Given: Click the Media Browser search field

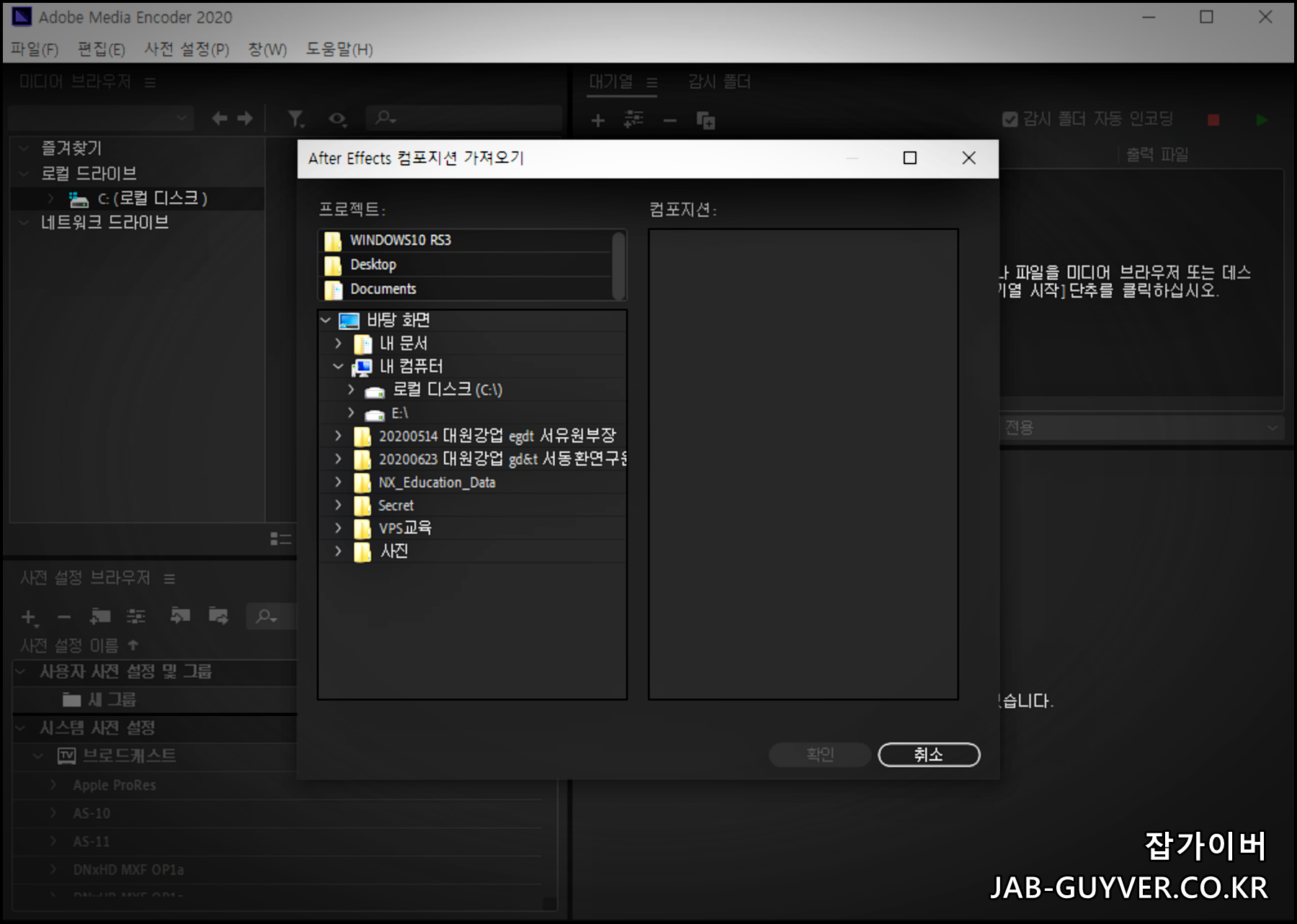Looking at the screenshot, I should pyautogui.click(x=464, y=117).
